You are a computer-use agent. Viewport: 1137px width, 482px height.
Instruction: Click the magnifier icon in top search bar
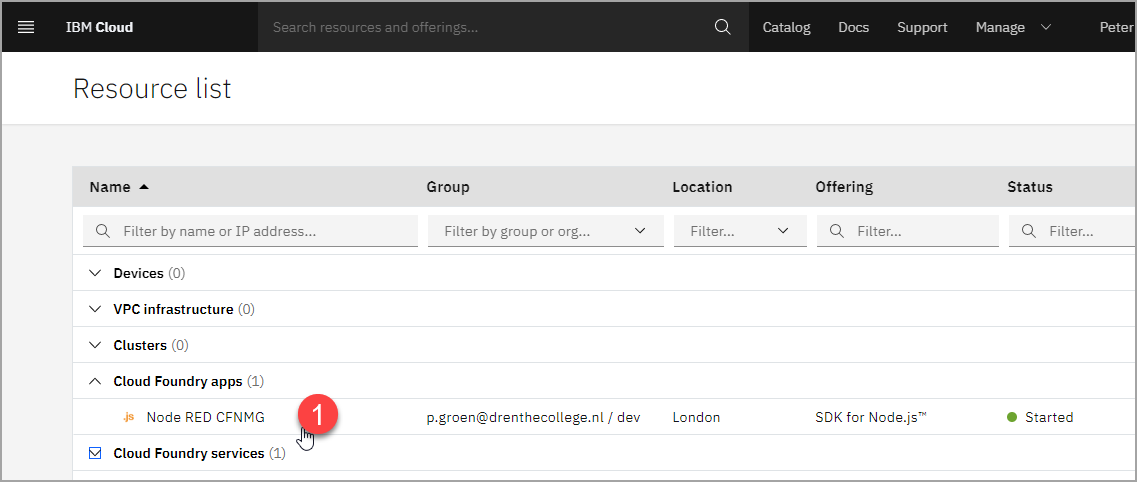point(722,28)
